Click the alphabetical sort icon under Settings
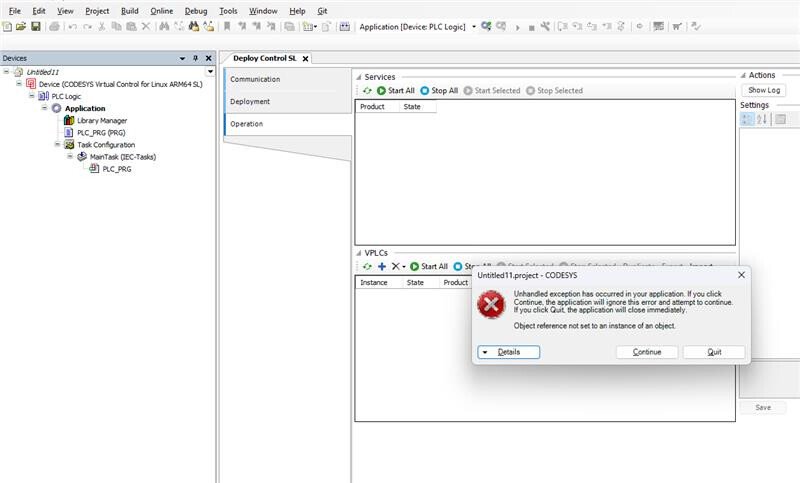The image size is (800, 483). (762, 120)
